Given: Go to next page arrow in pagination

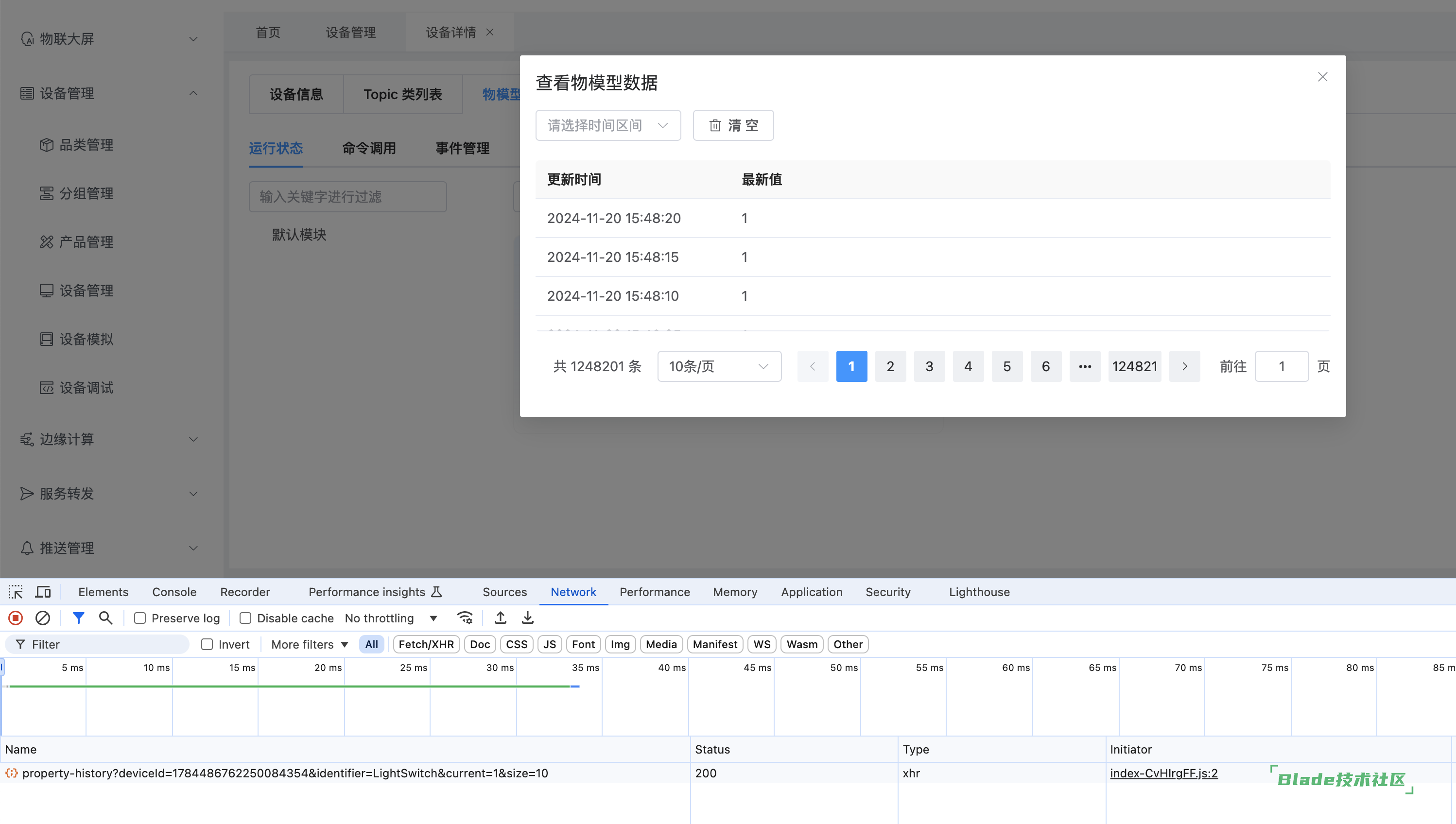Looking at the screenshot, I should point(1185,367).
